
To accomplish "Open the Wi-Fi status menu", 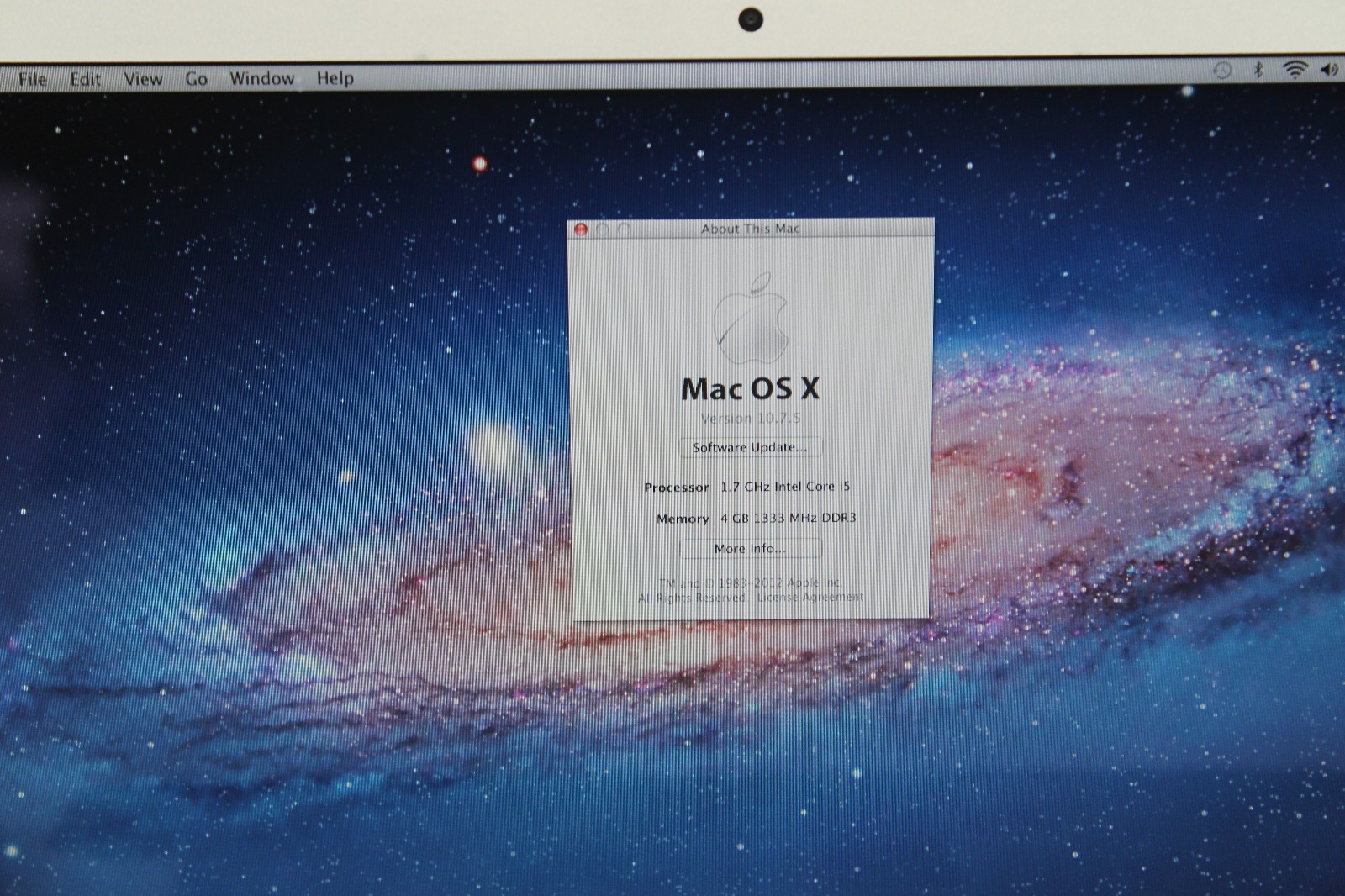I will (1295, 70).
